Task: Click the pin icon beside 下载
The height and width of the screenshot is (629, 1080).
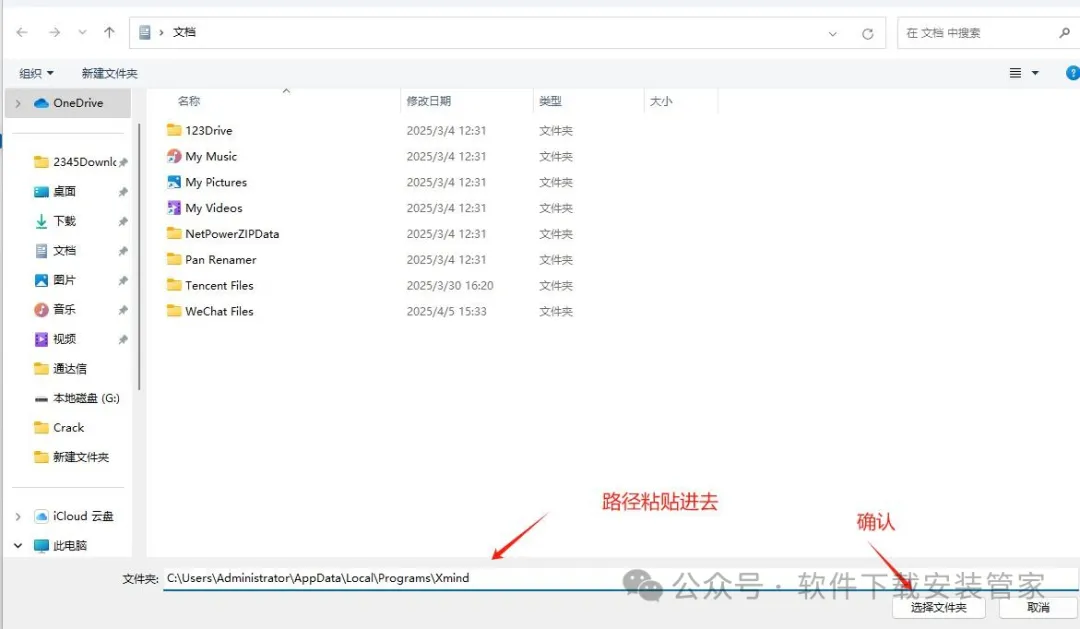Action: click(x=123, y=221)
